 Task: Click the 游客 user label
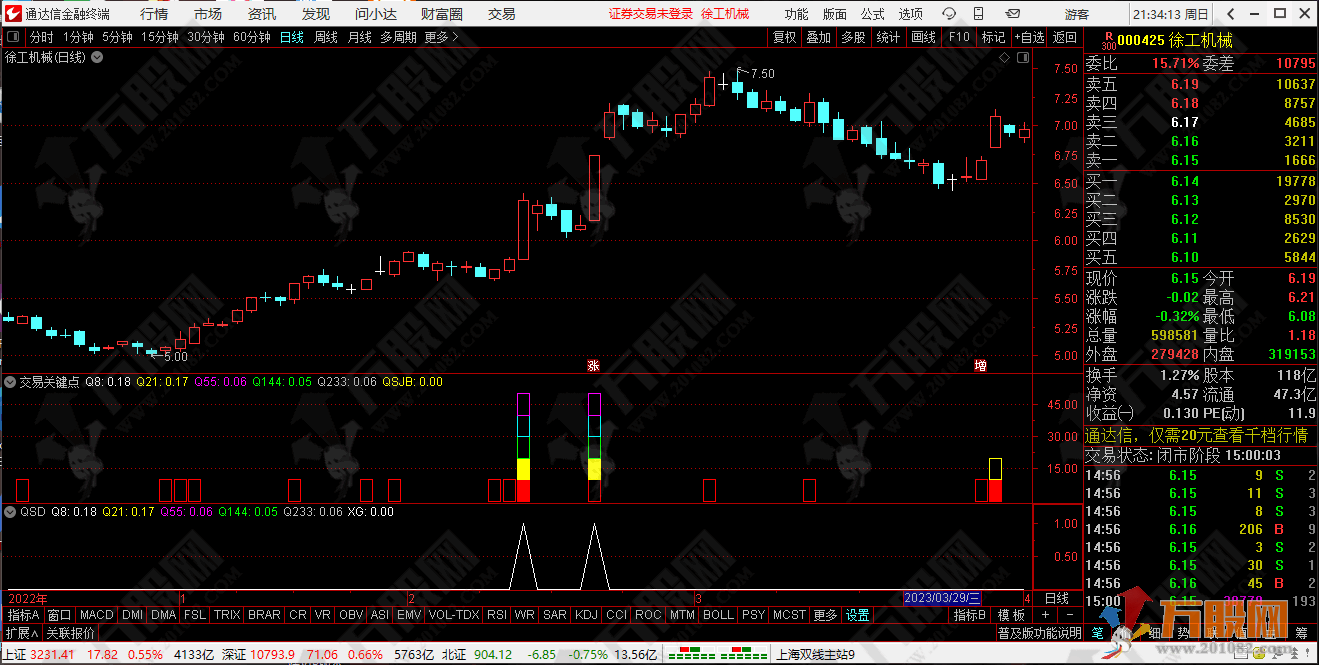[x=1077, y=14]
